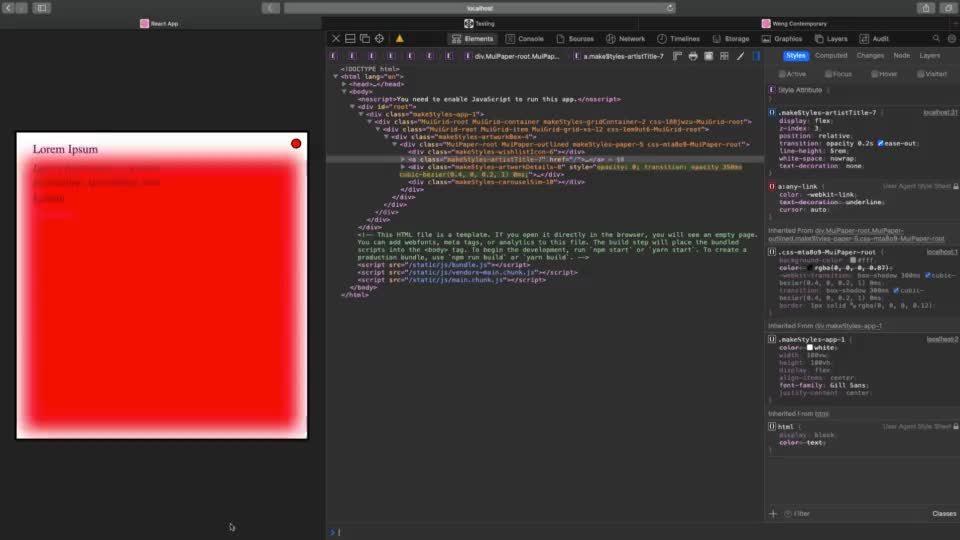
Task: Collapse the body element node
Action: [344, 92]
